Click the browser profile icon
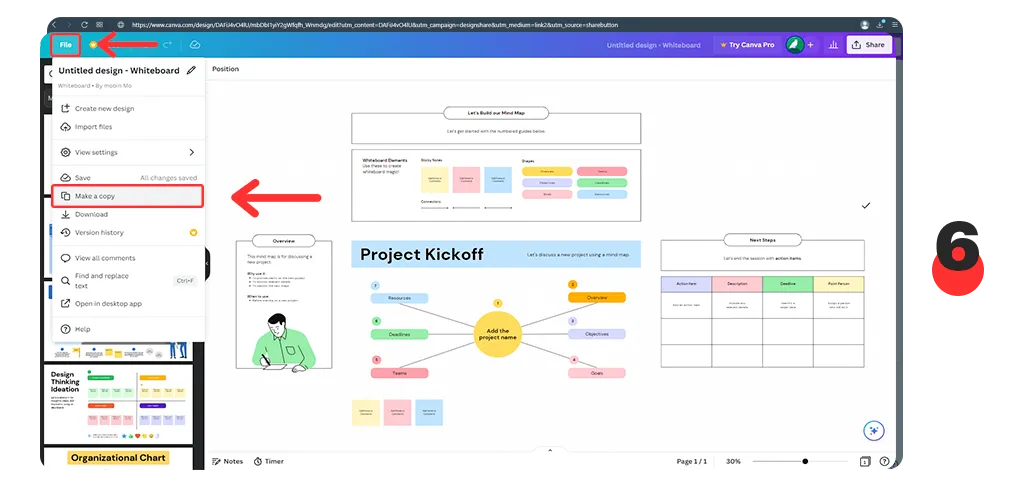This screenshot has width=1018, height=499. [x=864, y=25]
